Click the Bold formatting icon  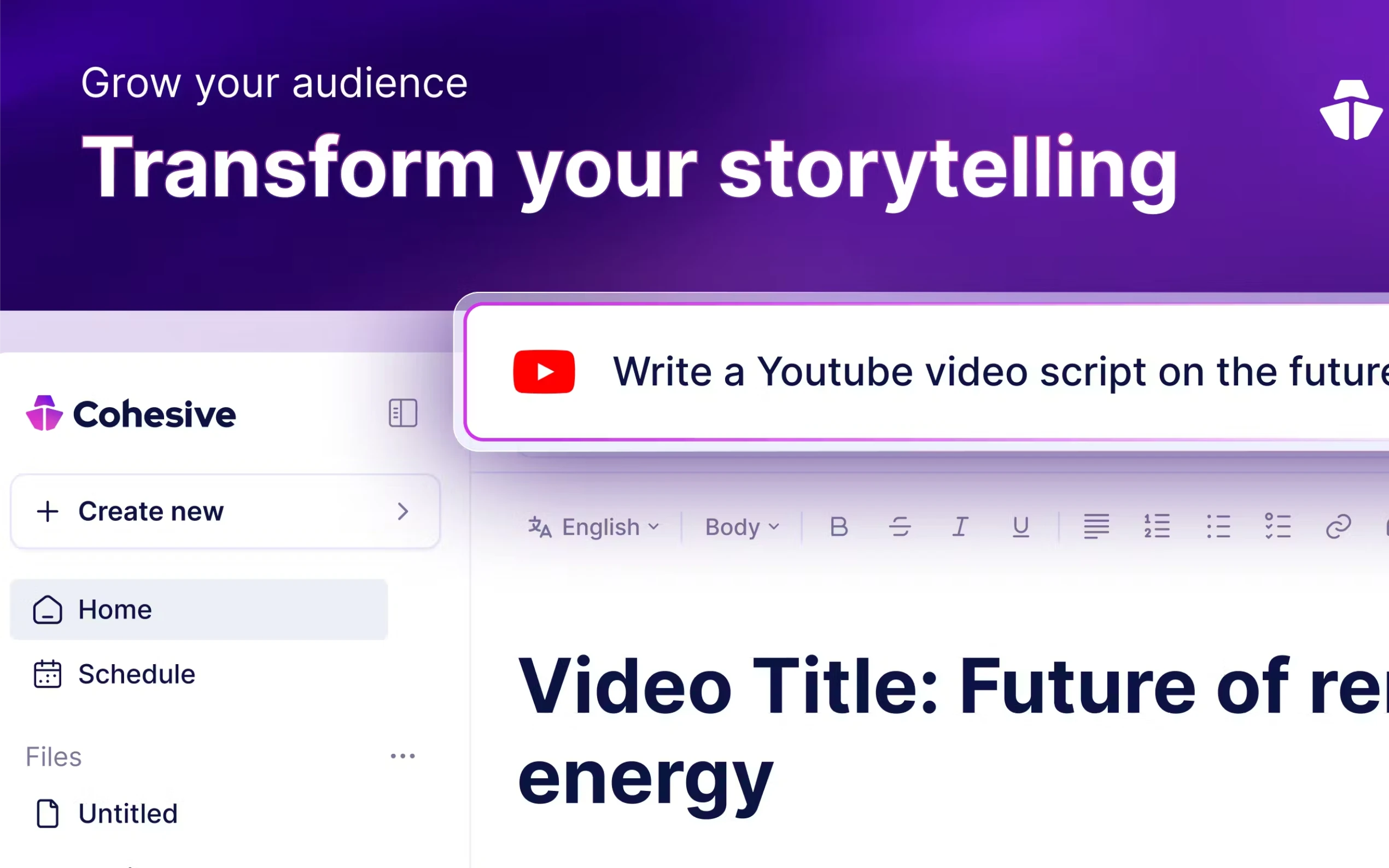(838, 526)
